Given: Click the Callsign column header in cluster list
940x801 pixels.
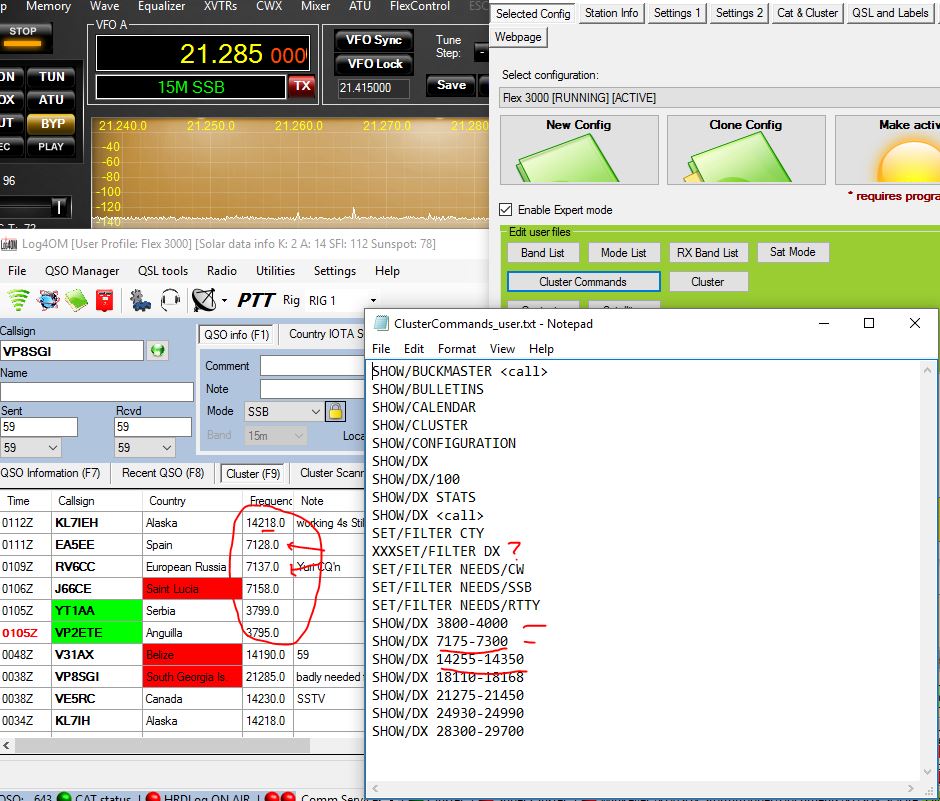Looking at the screenshot, I should pyautogui.click(x=97, y=501).
